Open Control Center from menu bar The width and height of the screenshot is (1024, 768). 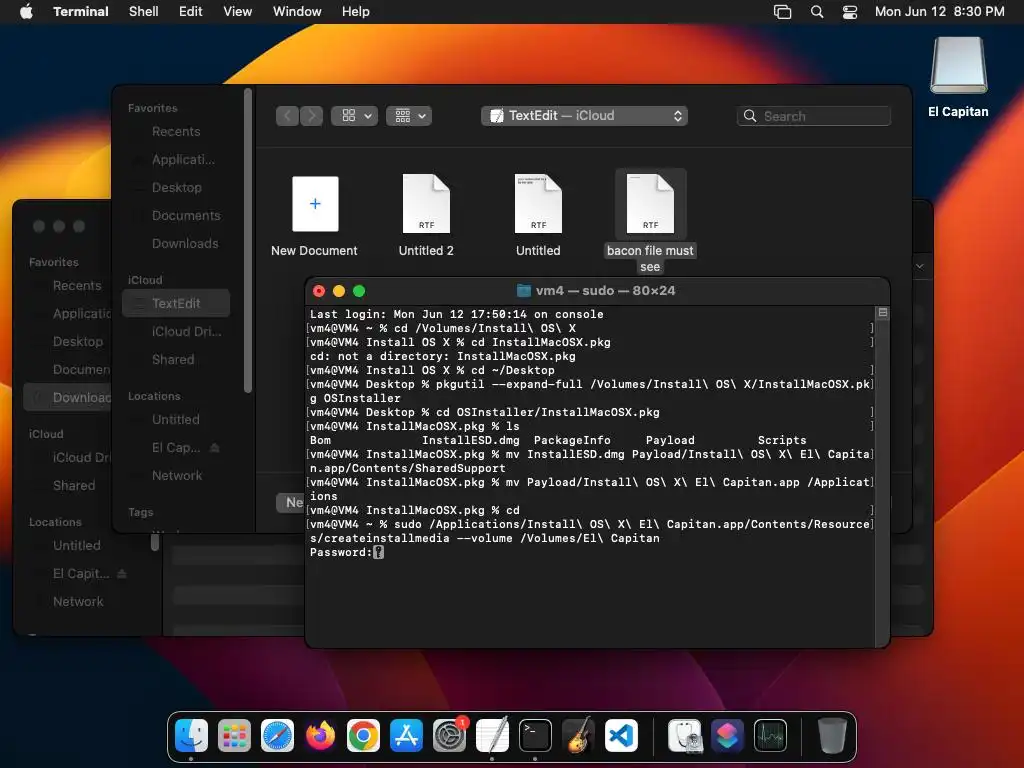[850, 11]
